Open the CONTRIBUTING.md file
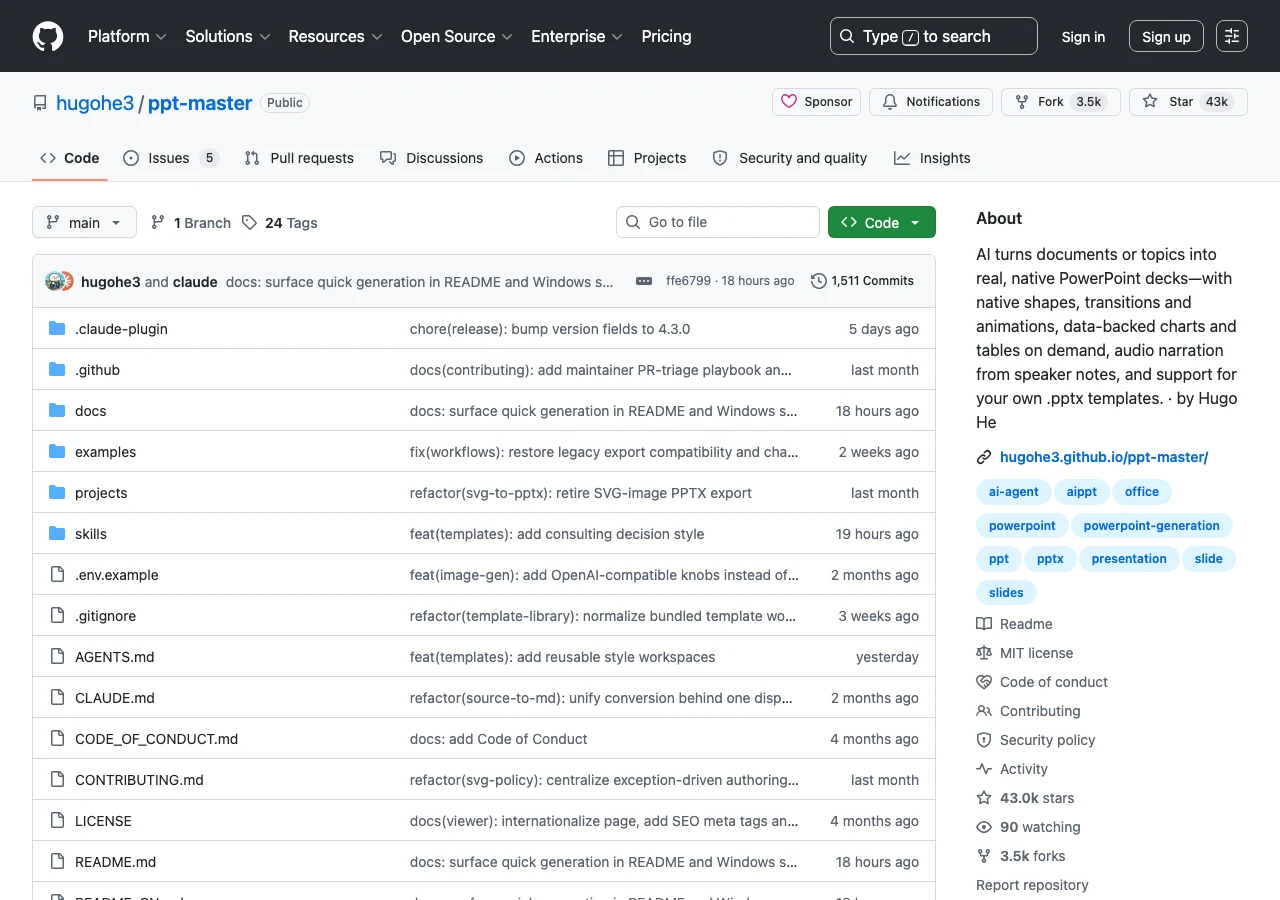The image size is (1280, 900). pos(139,780)
